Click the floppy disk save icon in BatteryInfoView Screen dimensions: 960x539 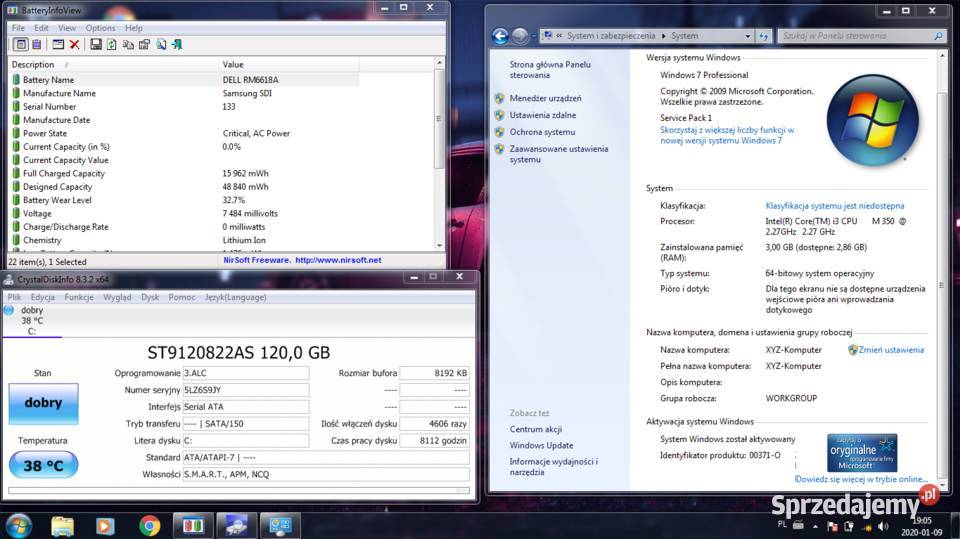coord(96,44)
